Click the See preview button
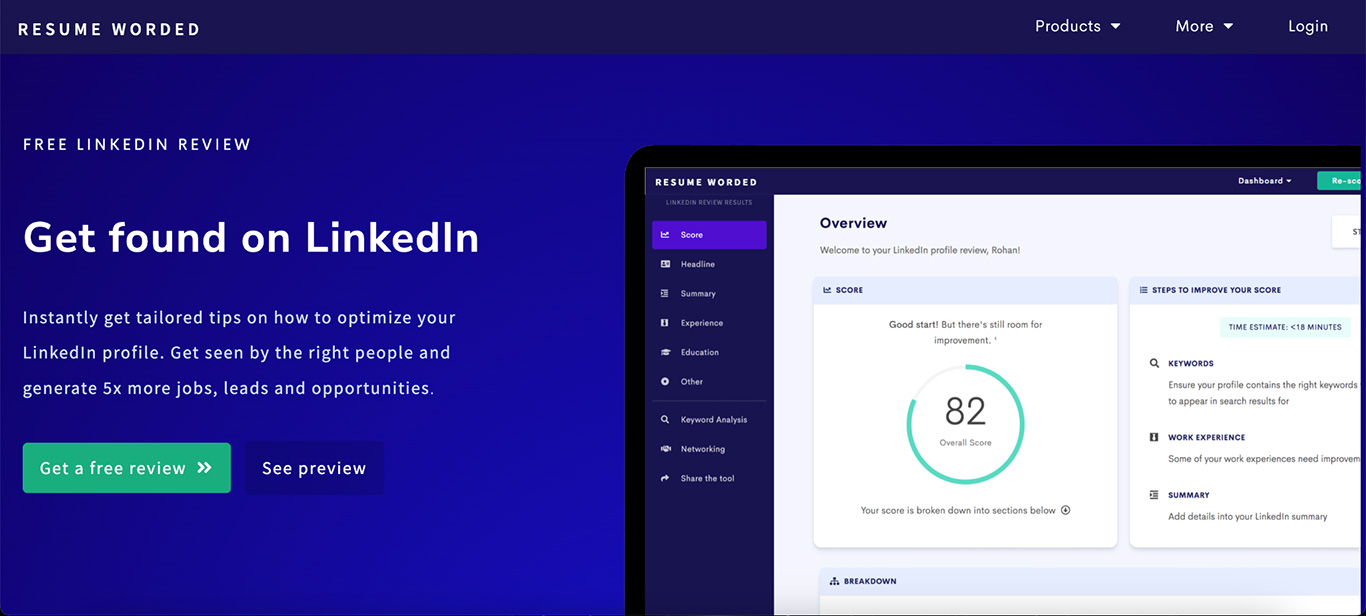 [x=314, y=468]
